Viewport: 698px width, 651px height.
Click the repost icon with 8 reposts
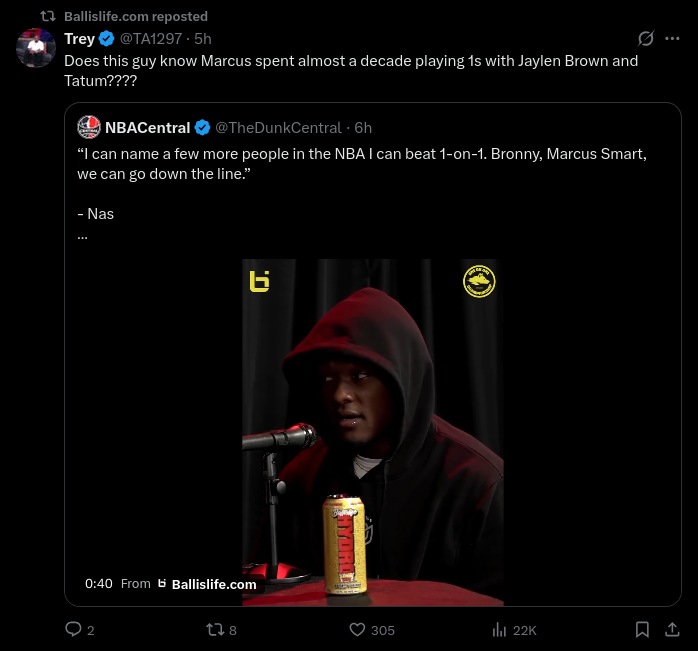click(215, 630)
